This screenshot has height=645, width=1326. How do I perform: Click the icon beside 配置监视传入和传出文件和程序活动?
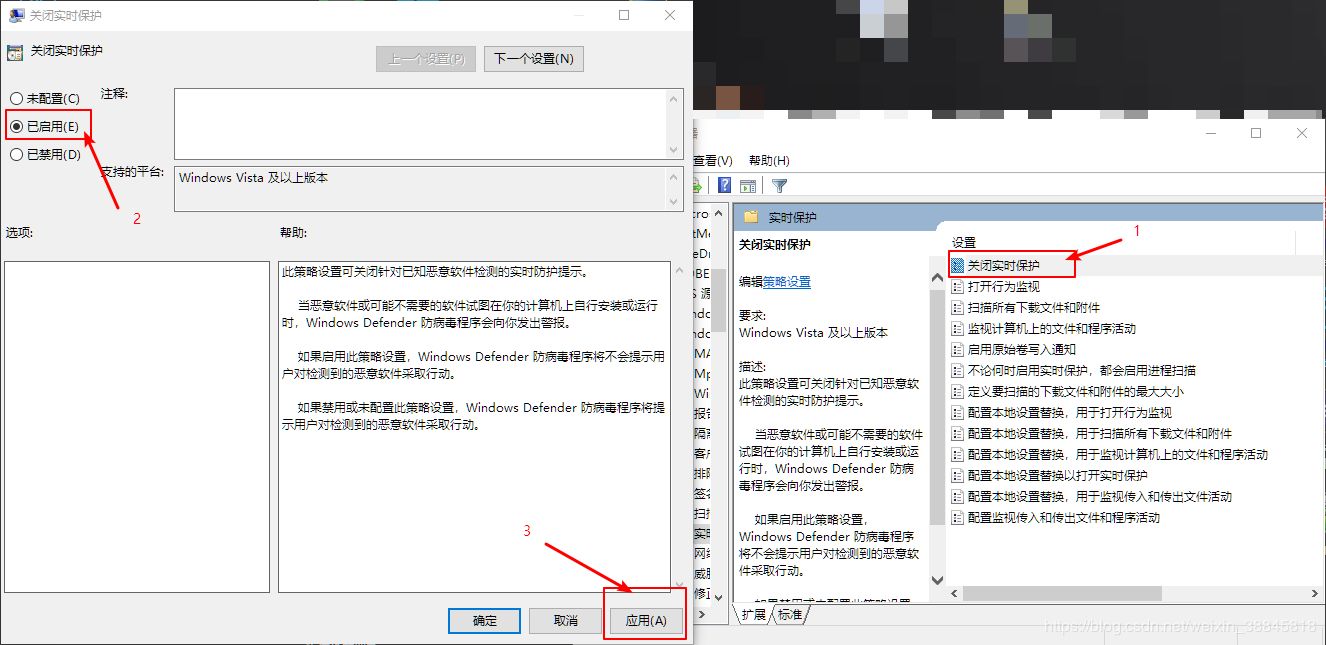pos(957,518)
